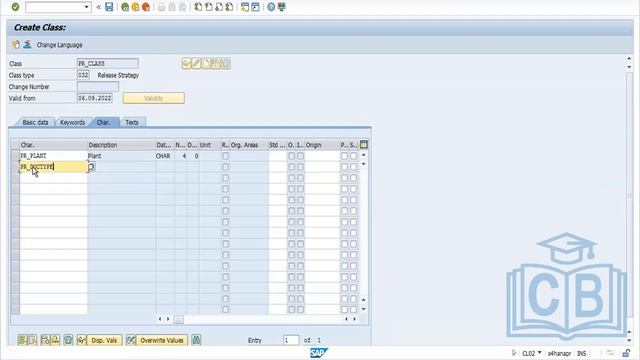Click the Class type field 032

pos(83,75)
